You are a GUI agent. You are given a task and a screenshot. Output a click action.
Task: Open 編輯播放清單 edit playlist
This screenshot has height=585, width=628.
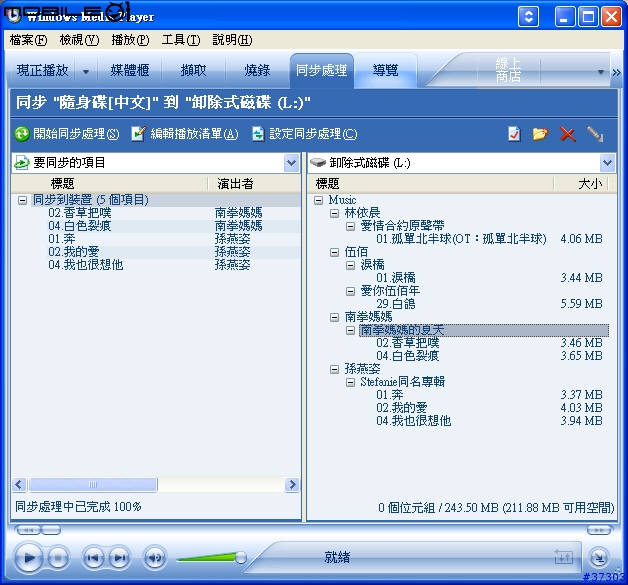tap(185, 134)
